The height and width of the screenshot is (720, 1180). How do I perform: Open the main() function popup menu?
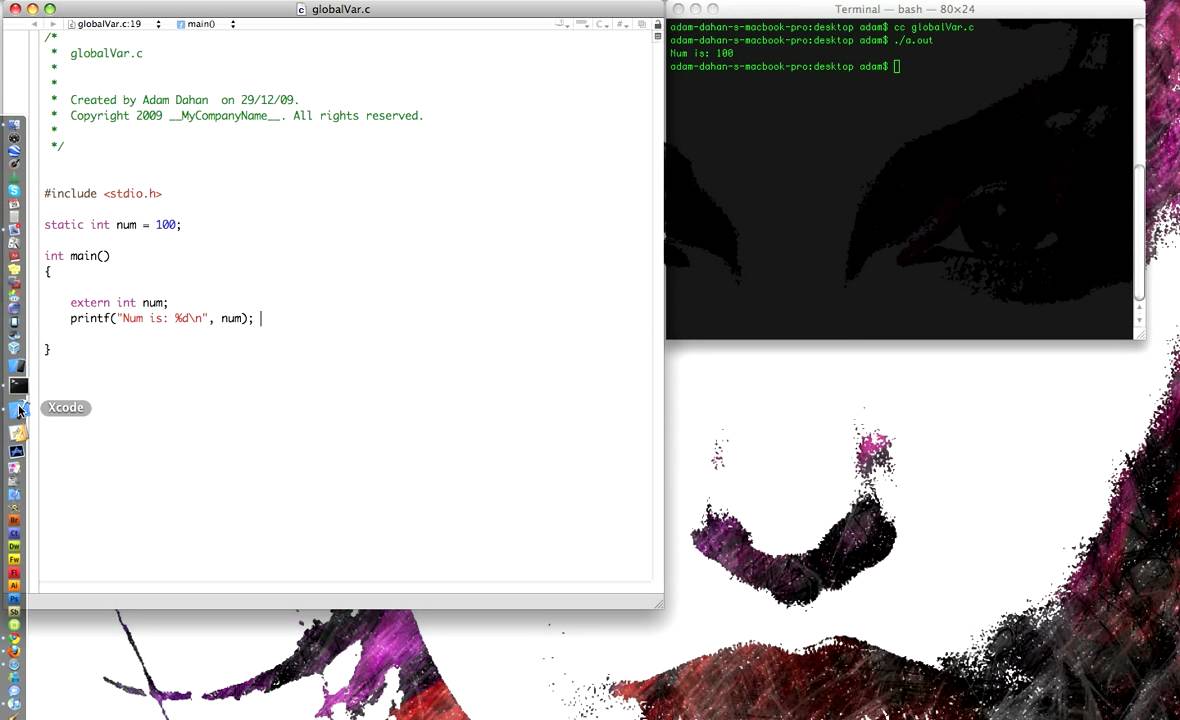coord(206,24)
